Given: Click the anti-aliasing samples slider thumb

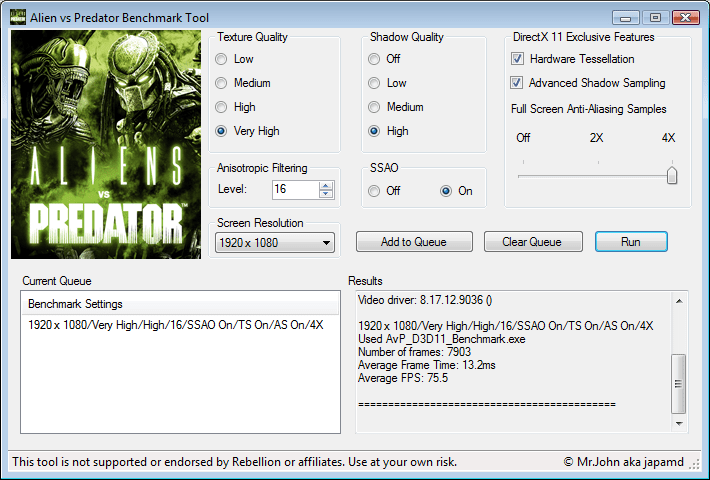Looking at the screenshot, I should click(x=672, y=175).
